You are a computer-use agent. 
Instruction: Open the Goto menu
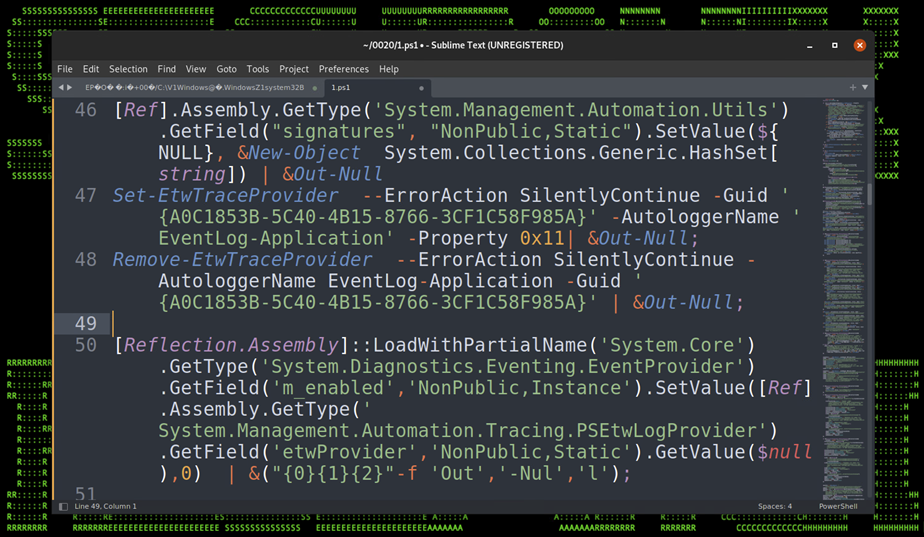point(226,69)
